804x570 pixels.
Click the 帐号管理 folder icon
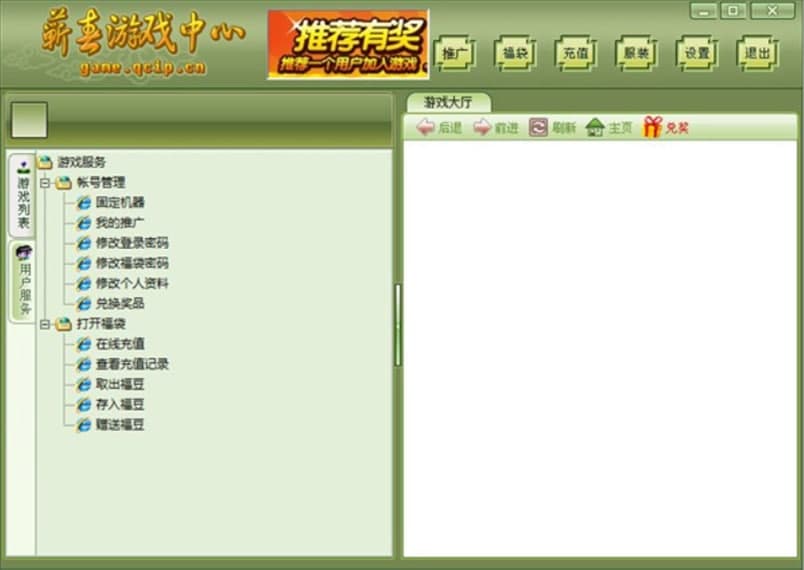tap(64, 182)
